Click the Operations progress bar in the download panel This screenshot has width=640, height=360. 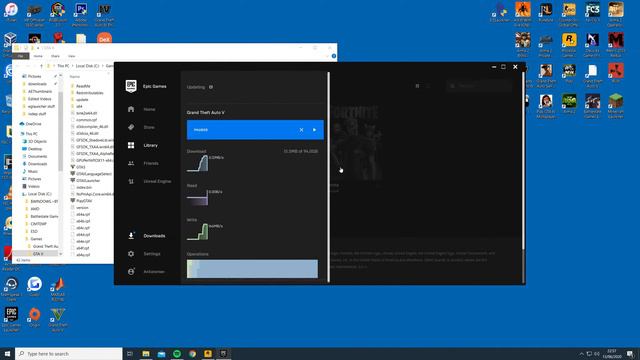click(252, 269)
